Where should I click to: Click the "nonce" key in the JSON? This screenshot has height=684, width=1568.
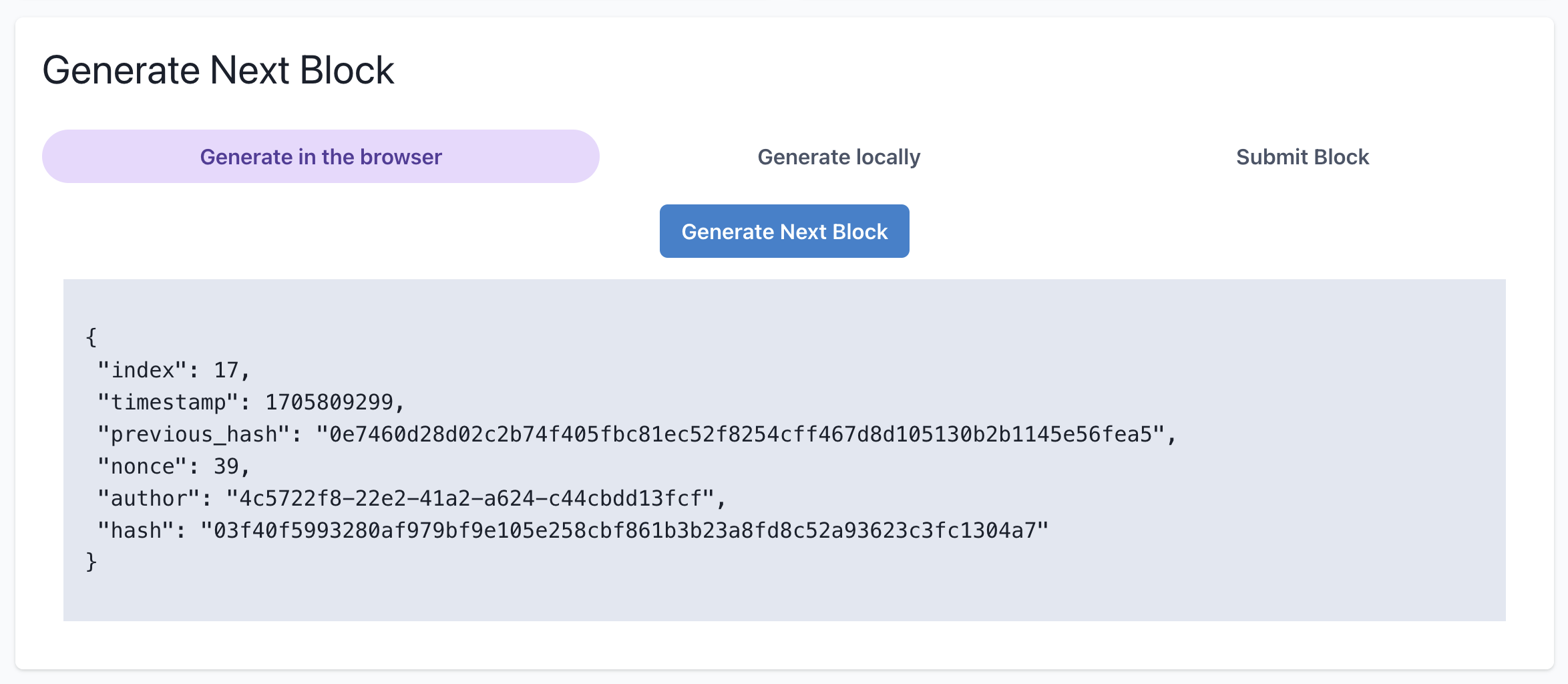click(x=143, y=466)
